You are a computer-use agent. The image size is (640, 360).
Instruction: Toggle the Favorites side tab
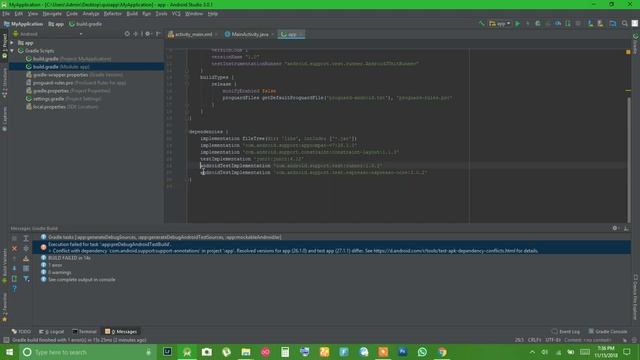pos(4,307)
